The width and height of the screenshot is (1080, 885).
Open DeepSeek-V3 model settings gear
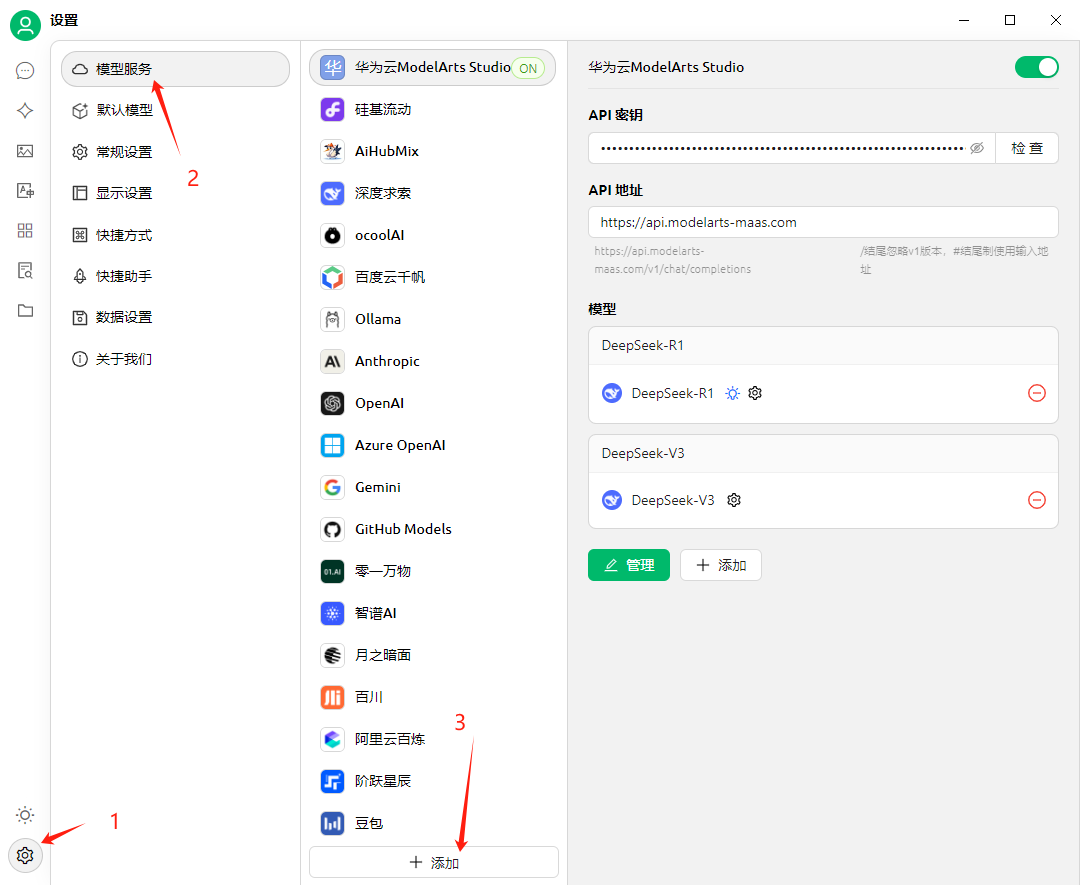pyautogui.click(x=734, y=500)
